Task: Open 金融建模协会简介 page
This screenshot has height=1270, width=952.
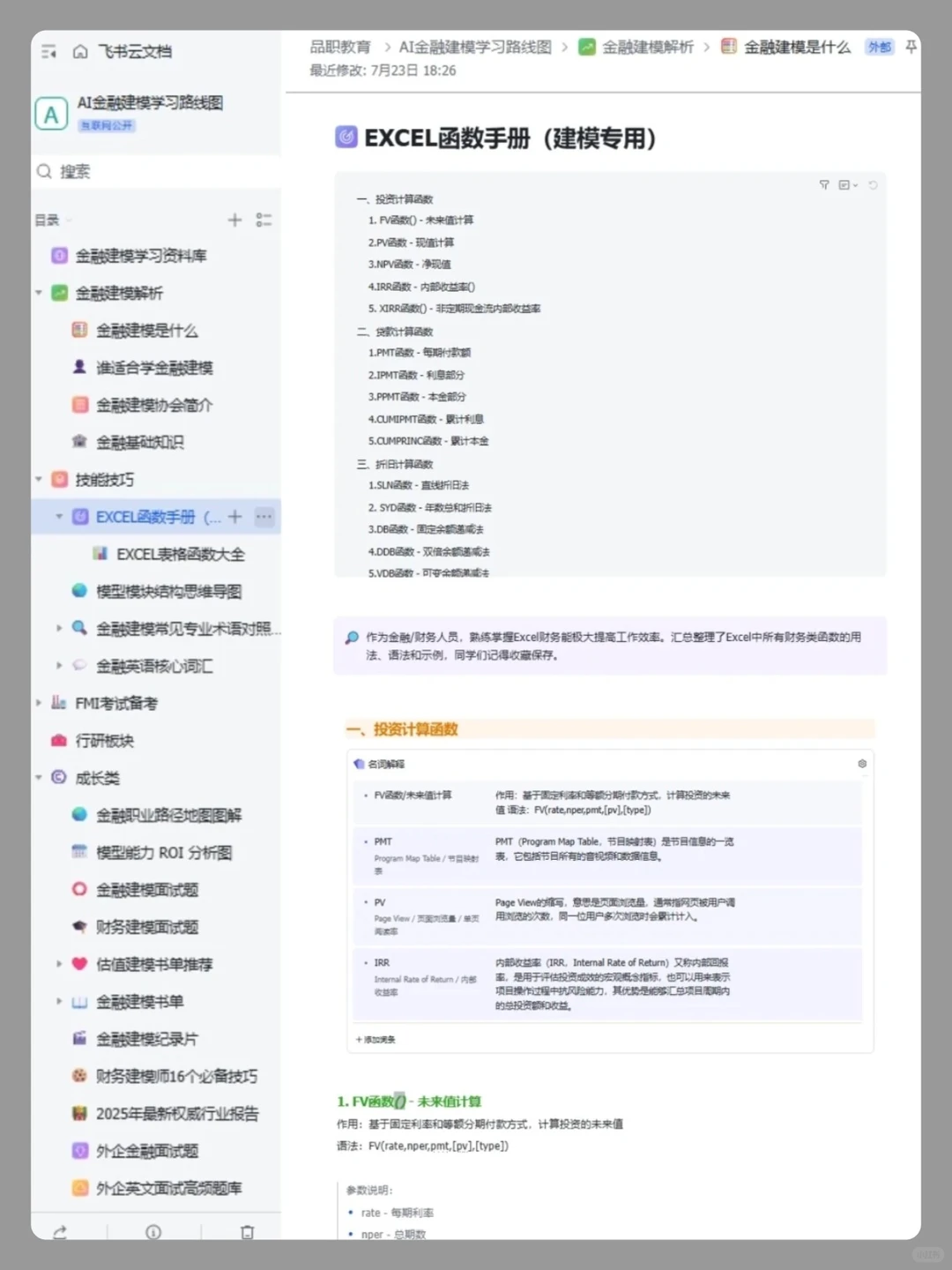Action: (x=154, y=405)
